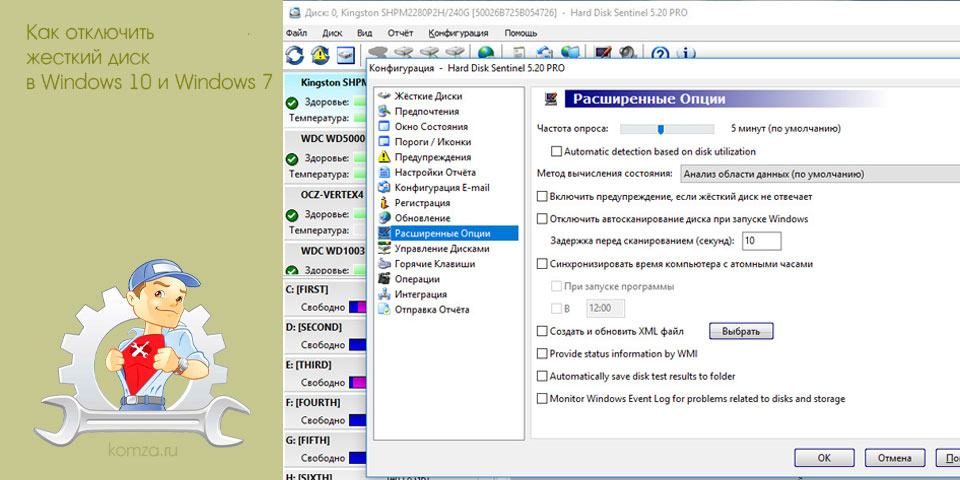
Task: Tick Отключить автосканирование диска при запуске Windows
Action: click(x=541, y=219)
